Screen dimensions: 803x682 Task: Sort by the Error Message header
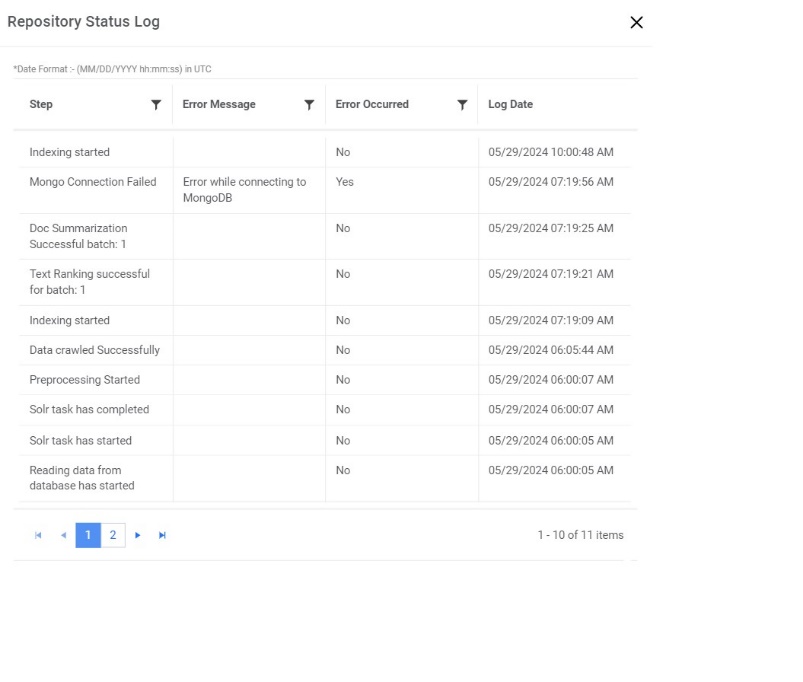point(219,105)
